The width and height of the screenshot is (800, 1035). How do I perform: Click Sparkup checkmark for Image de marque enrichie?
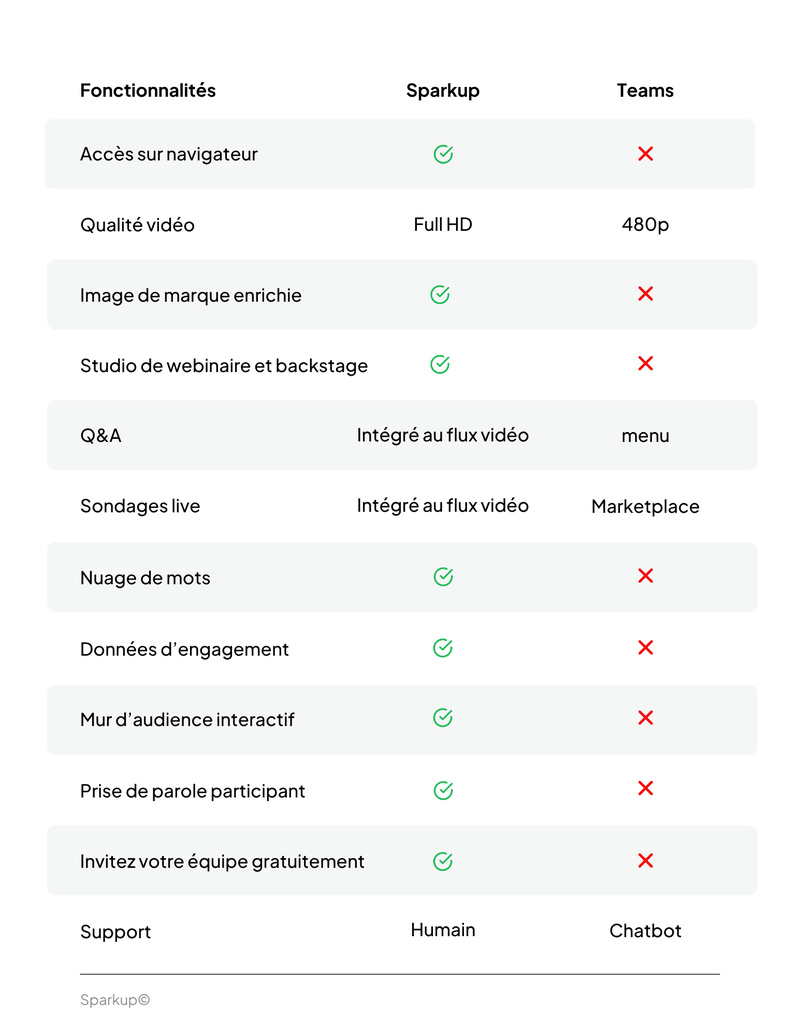tap(440, 294)
